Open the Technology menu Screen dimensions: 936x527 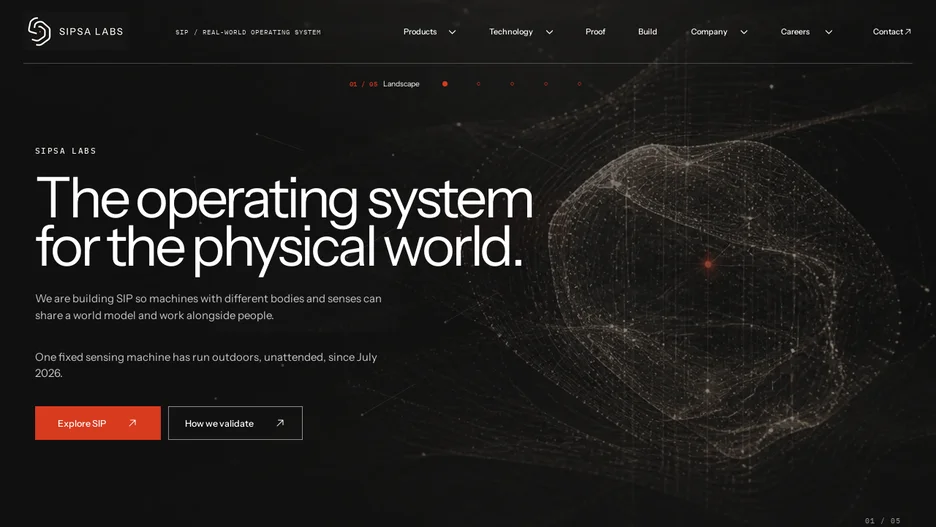pyautogui.click(x=511, y=32)
